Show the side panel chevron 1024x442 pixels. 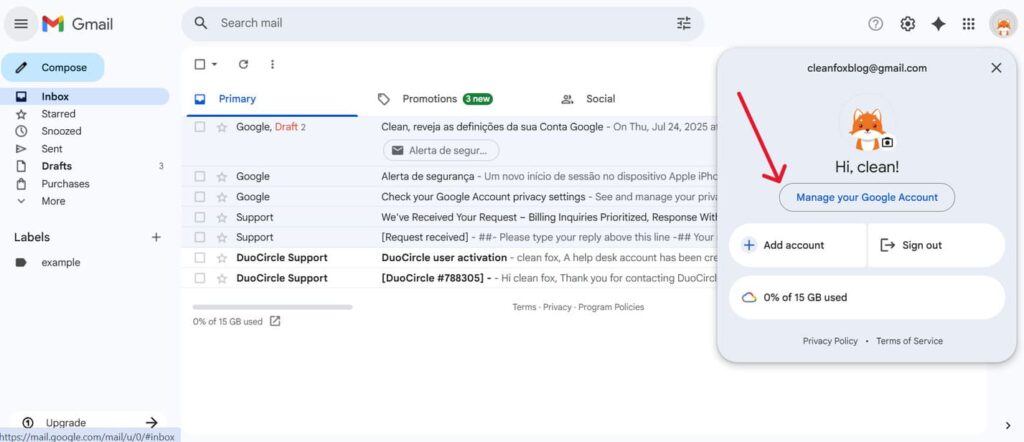pyautogui.click(x=1008, y=426)
